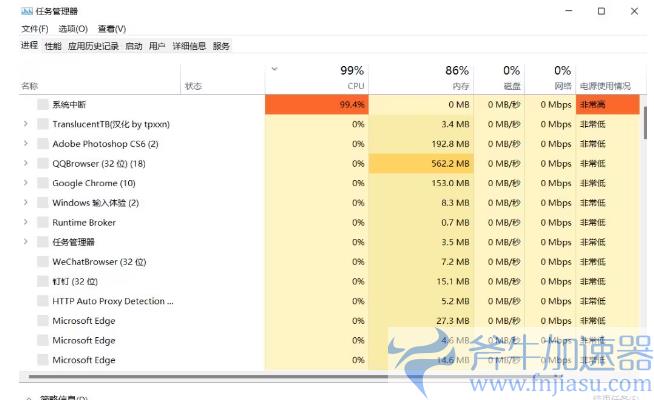The image size is (654, 400).
Task: Switch to the 详细信息 tab
Action: 189,46
